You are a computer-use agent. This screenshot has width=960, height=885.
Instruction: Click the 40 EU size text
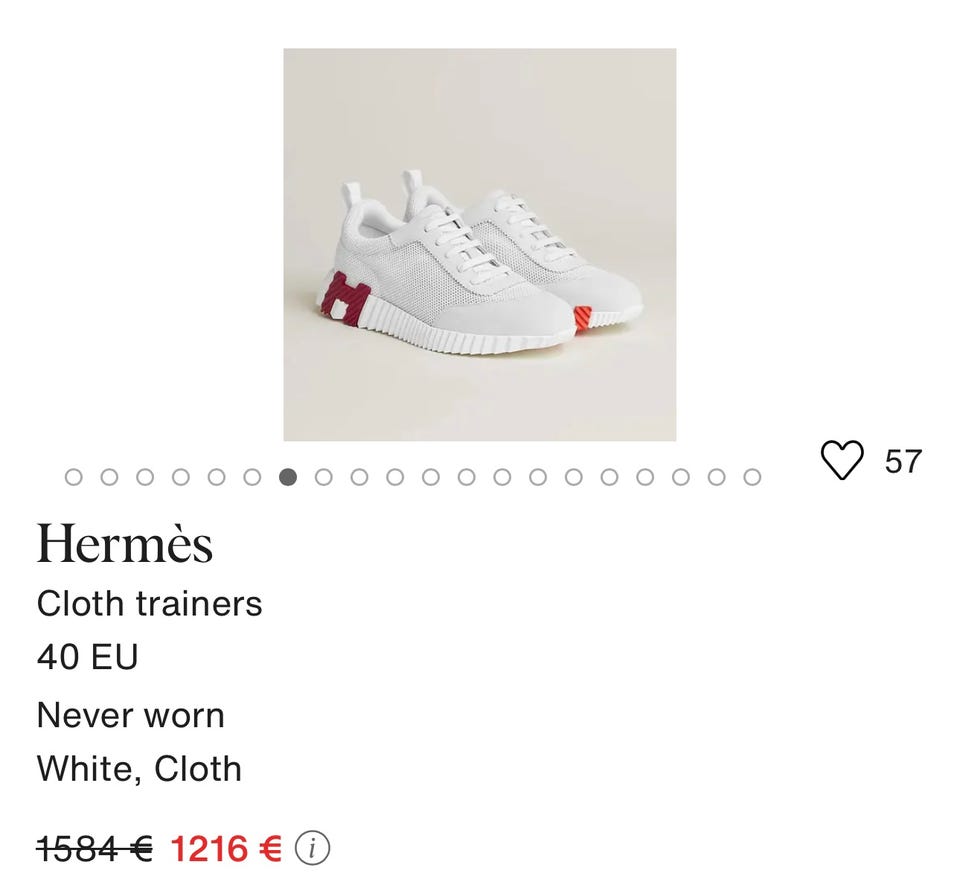pos(87,657)
